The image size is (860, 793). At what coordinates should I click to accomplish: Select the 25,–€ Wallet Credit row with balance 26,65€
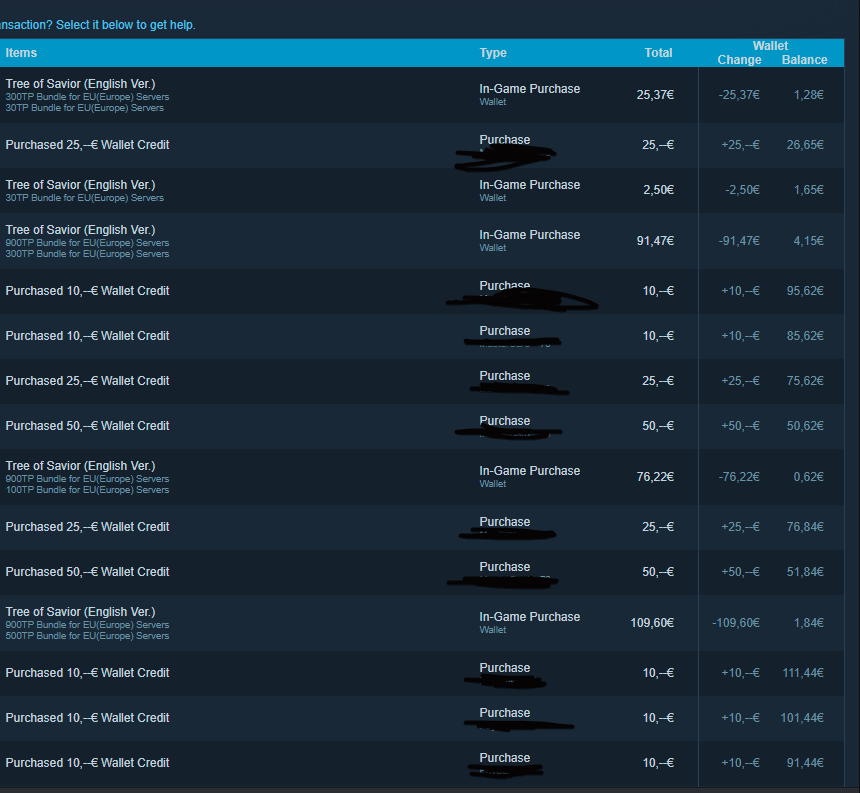tap(422, 145)
